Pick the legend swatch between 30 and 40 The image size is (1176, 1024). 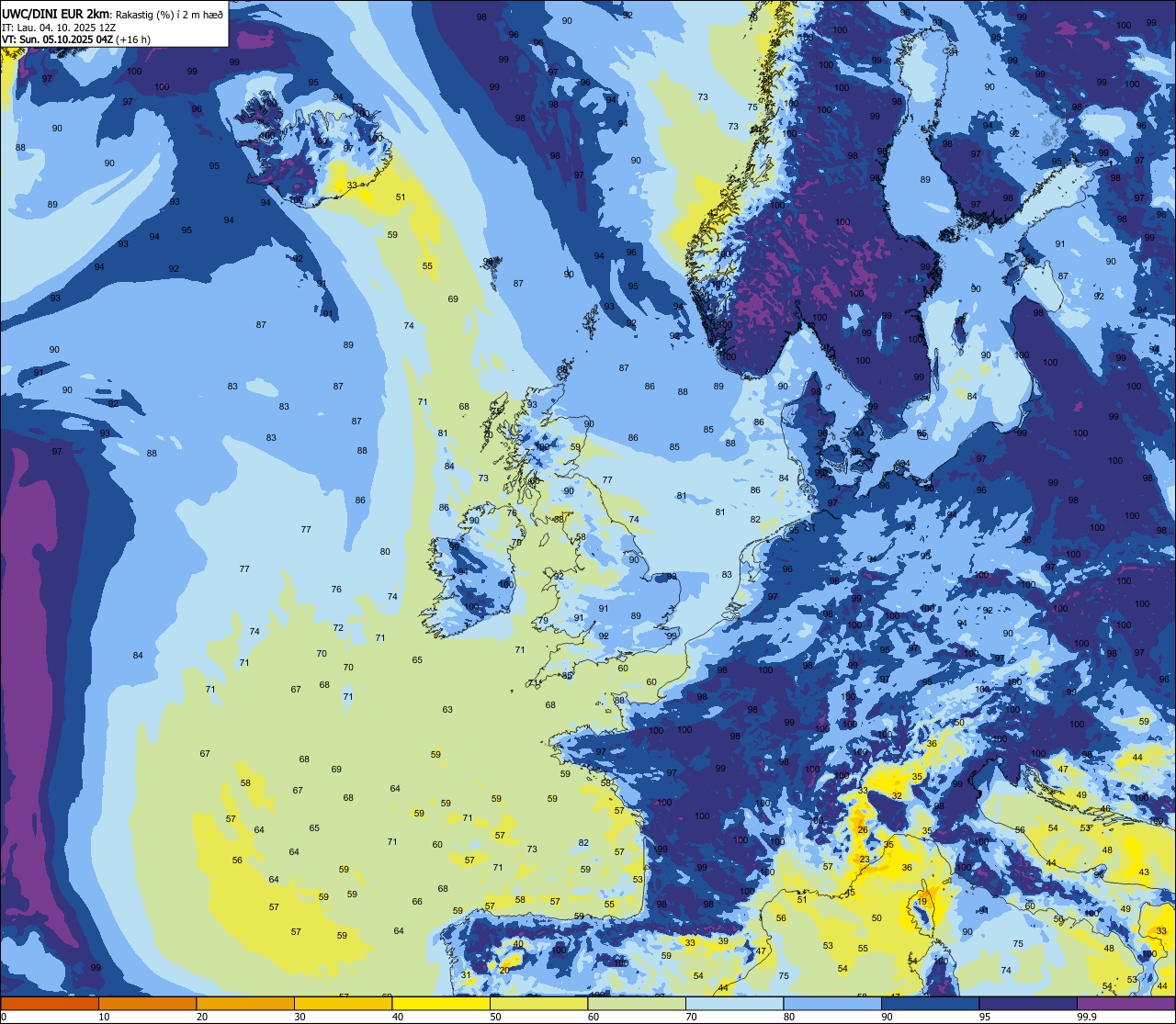click(x=343, y=1003)
